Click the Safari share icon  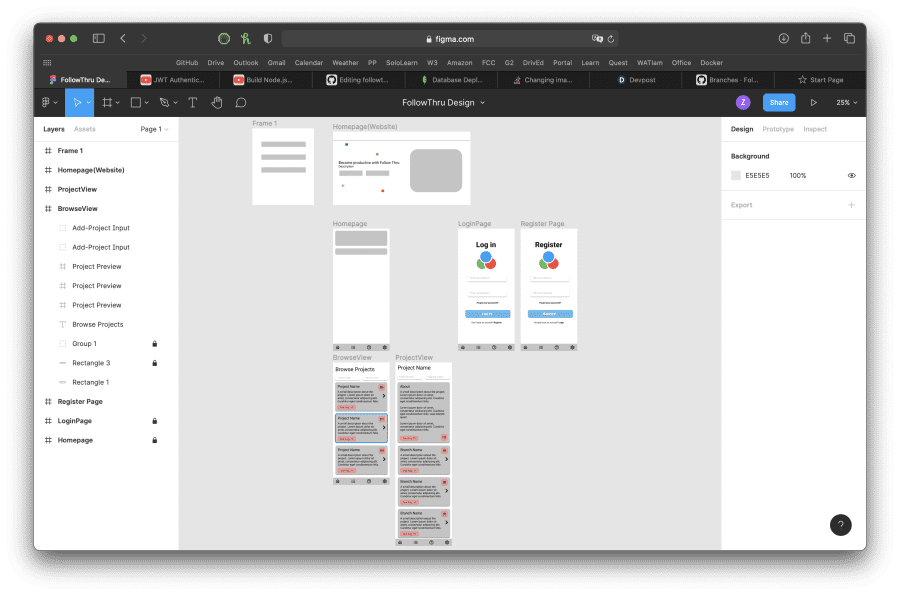click(806, 38)
